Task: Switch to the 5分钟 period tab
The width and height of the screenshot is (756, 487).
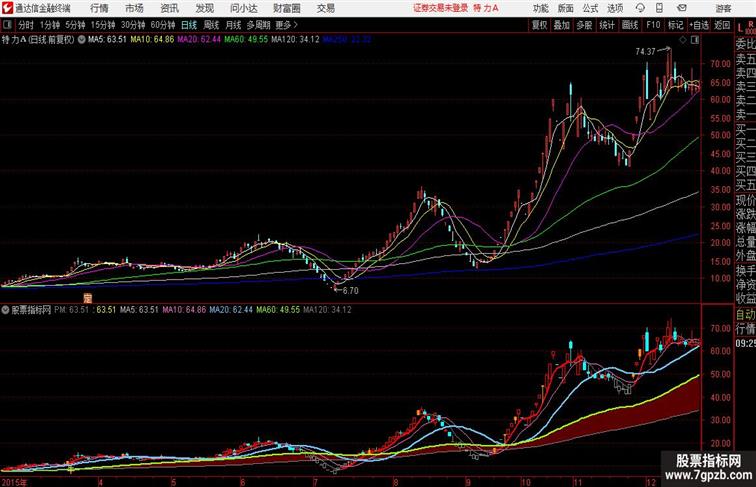Action: click(x=75, y=25)
